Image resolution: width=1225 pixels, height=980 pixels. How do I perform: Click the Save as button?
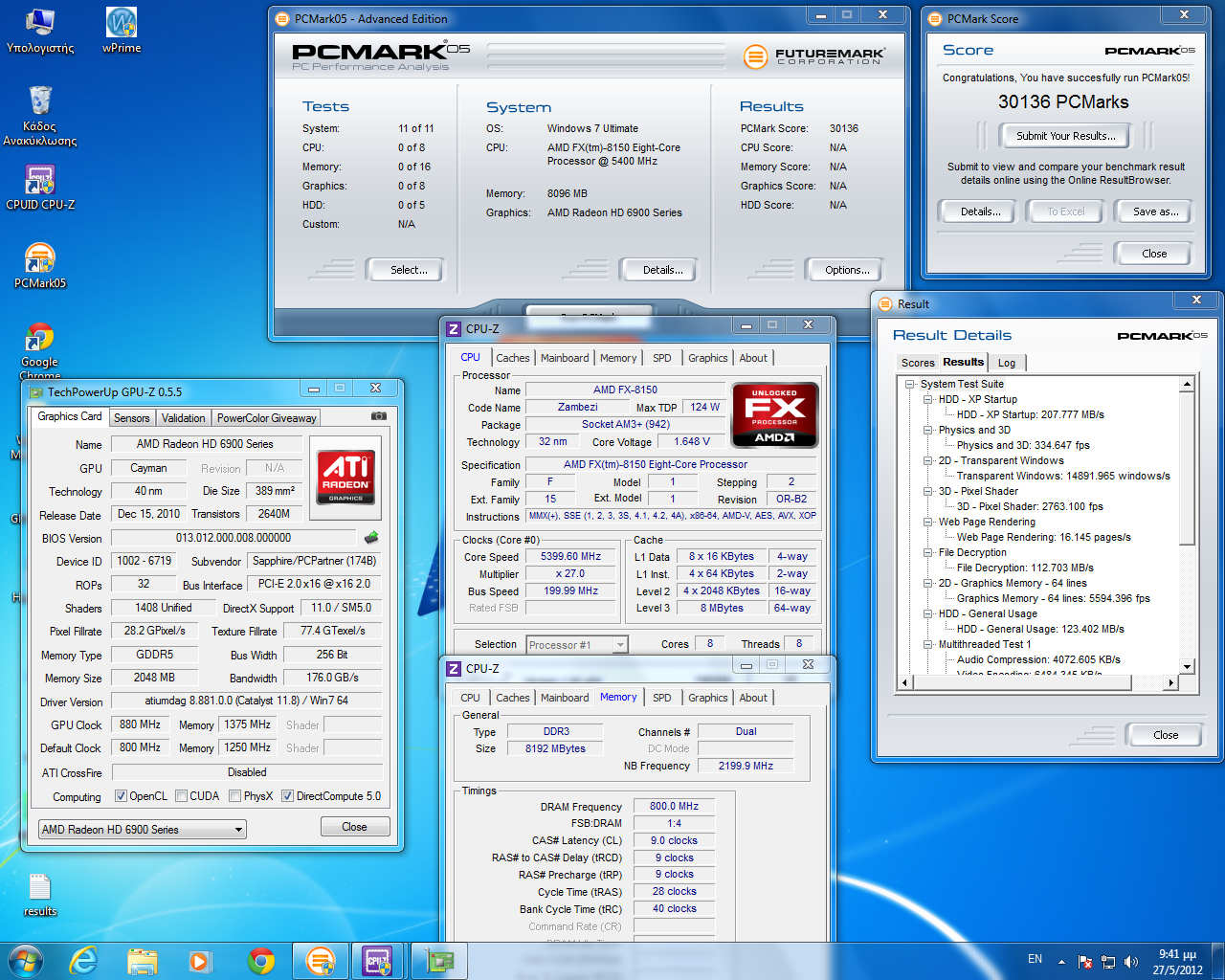tap(1155, 212)
